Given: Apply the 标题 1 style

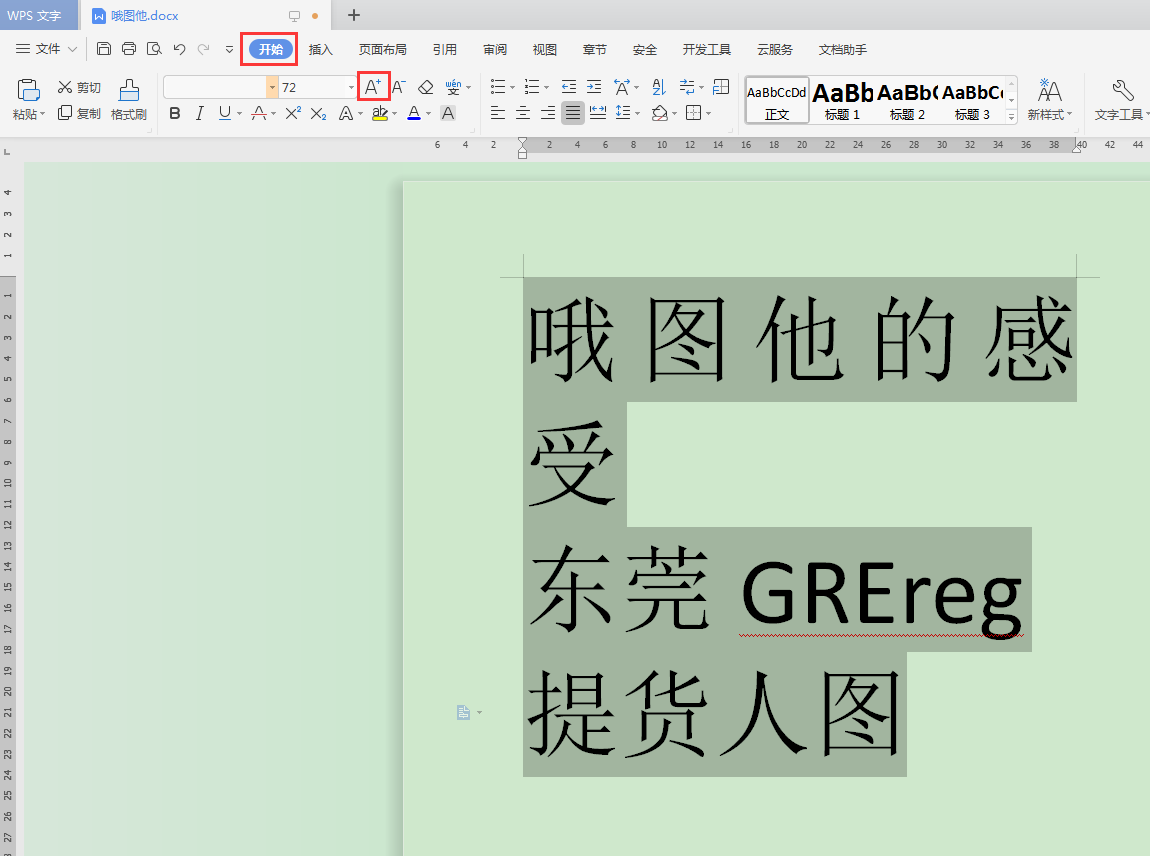Looking at the screenshot, I should pos(842,100).
